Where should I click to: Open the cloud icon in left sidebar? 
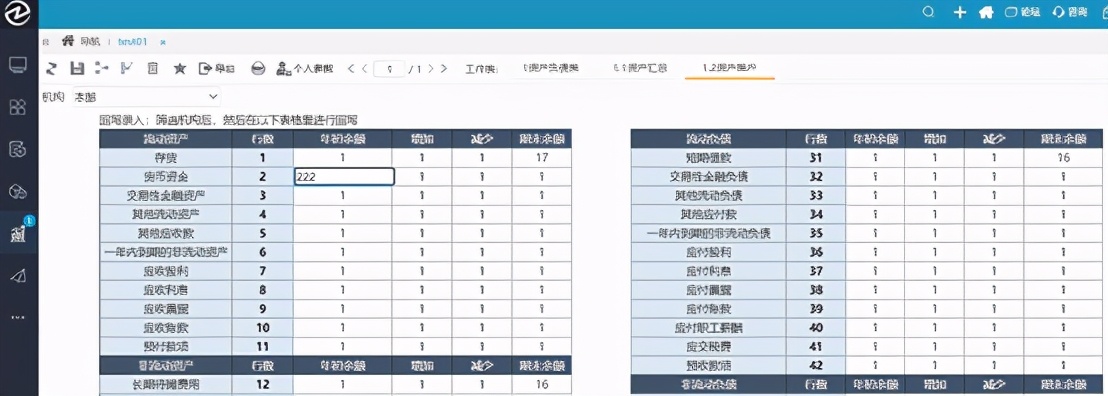click(x=18, y=191)
